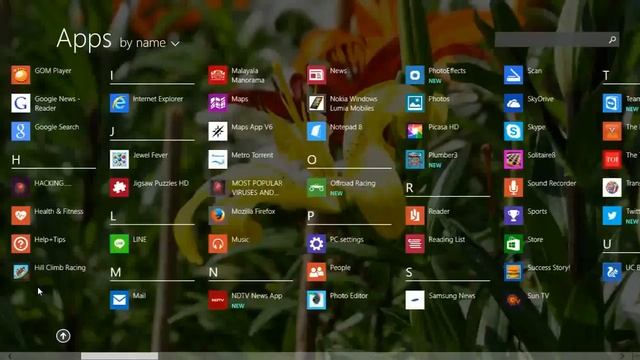Image resolution: width=640 pixels, height=360 pixels.
Task: Launch the People app icon
Action: tap(316, 272)
